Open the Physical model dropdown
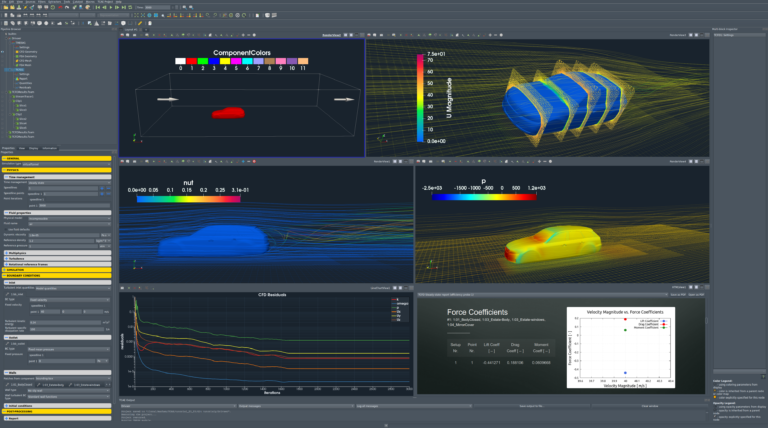This screenshot has height=428, width=768. pyautogui.click(x=70, y=218)
